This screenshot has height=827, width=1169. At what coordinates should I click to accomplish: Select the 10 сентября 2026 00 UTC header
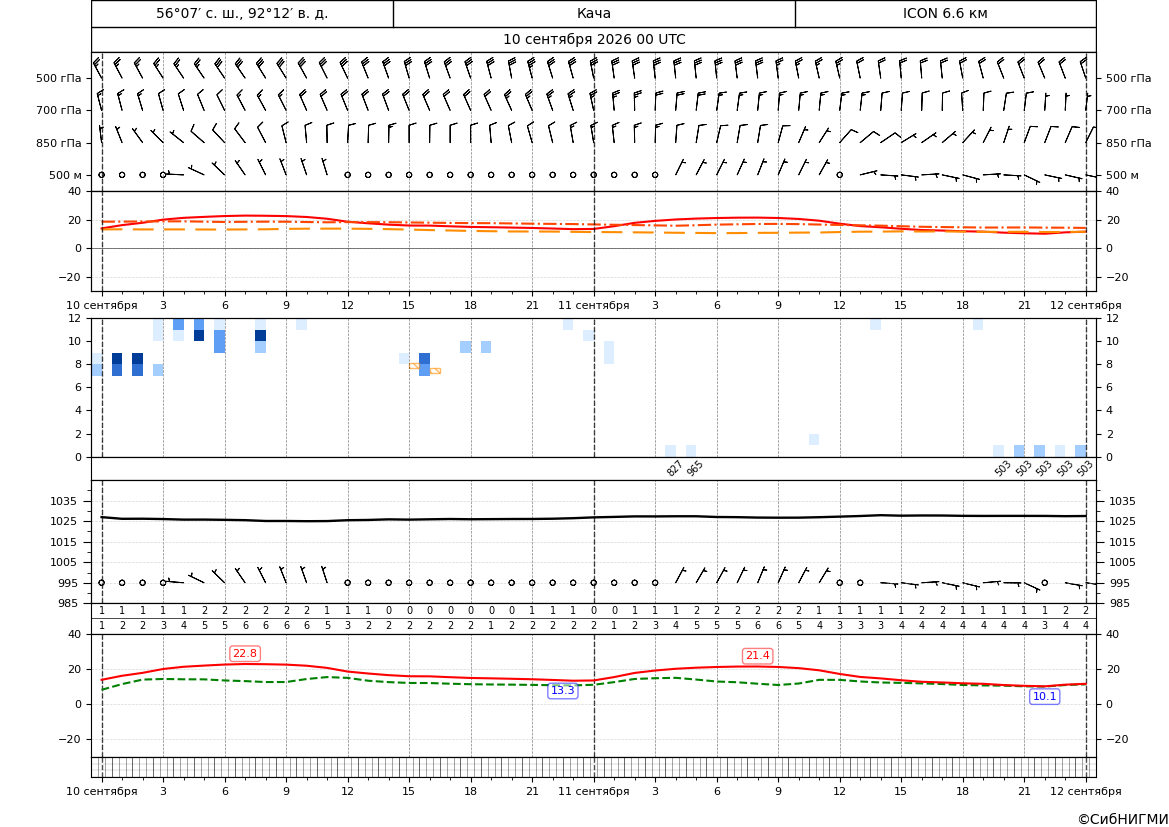point(594,40)
